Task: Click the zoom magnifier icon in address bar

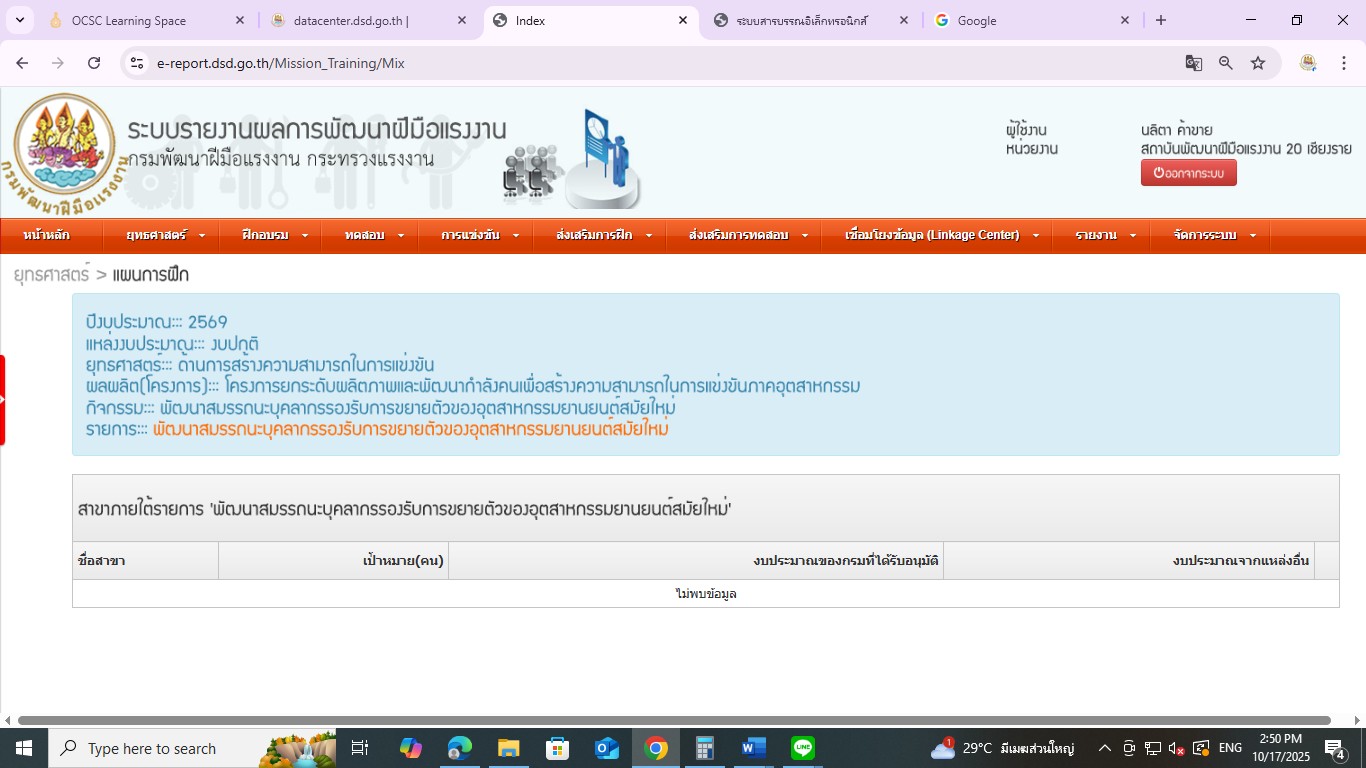Action: pos(1226,63)
